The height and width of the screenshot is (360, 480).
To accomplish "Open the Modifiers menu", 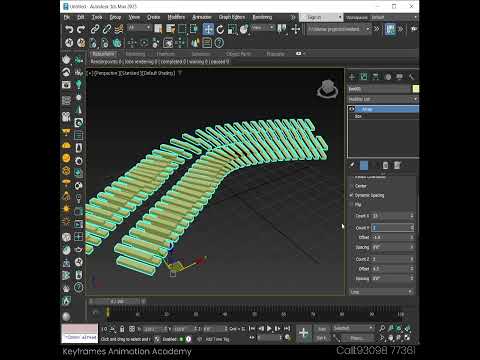I will click(176, 17).
